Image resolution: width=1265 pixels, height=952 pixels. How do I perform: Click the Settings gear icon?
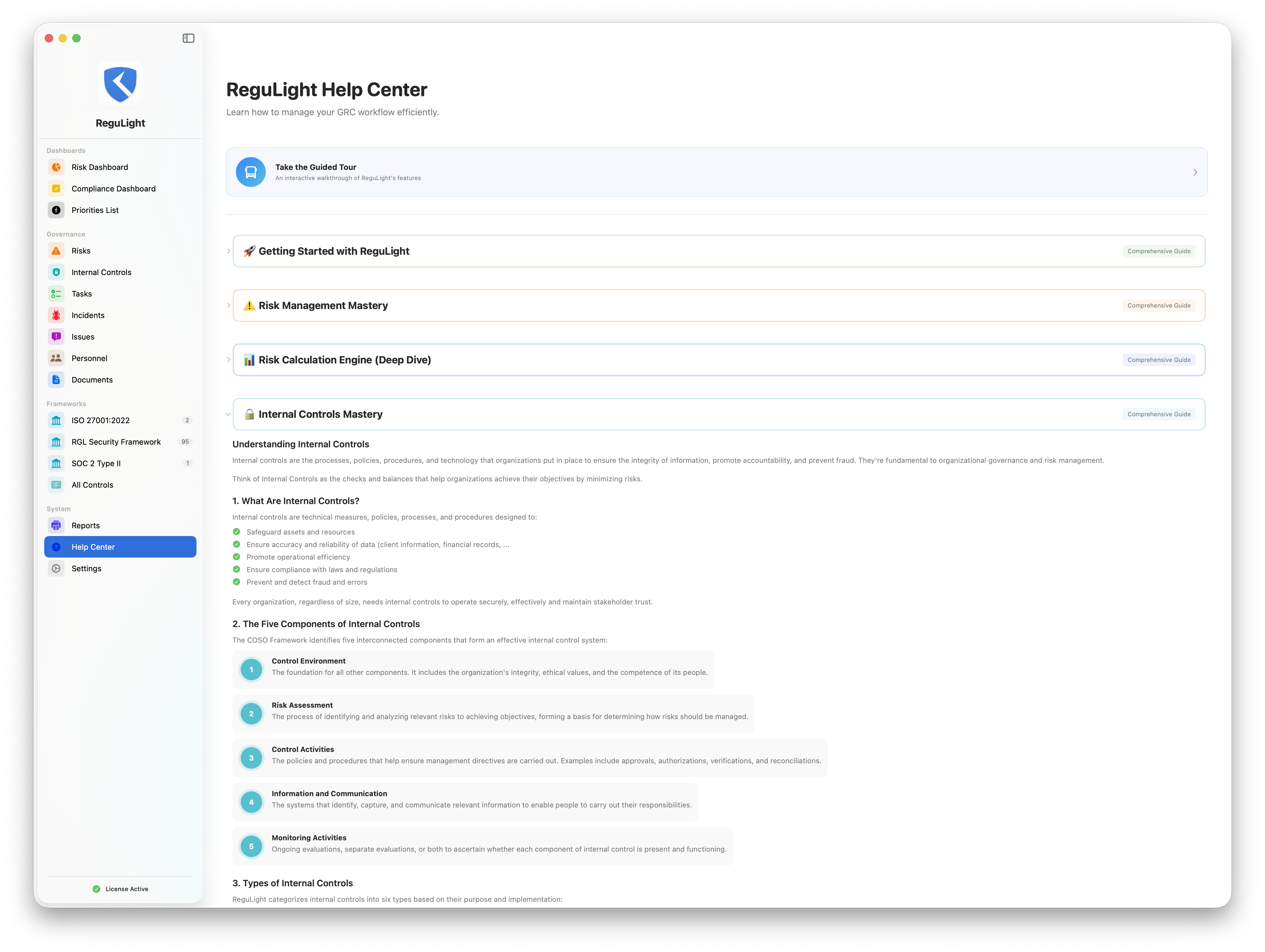(56, 568)
